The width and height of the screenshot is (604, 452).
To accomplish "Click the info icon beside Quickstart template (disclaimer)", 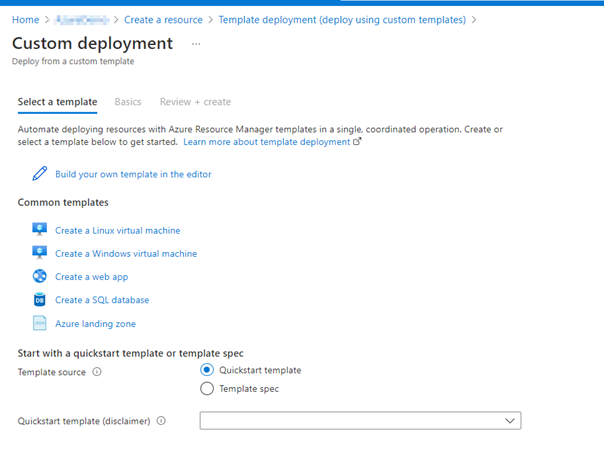I will [x=161, y=421].
